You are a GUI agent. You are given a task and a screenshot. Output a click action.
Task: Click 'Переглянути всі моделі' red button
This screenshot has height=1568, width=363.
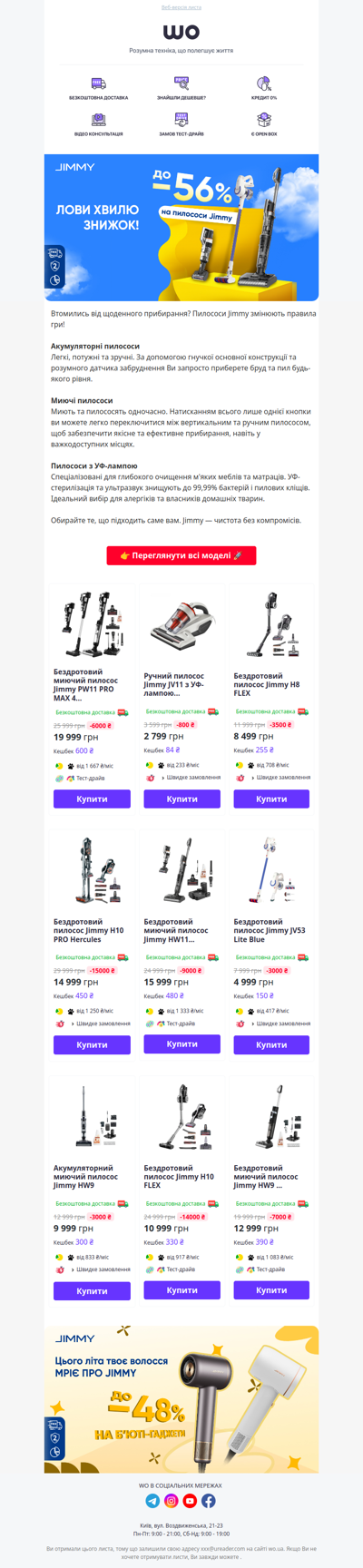181,555
